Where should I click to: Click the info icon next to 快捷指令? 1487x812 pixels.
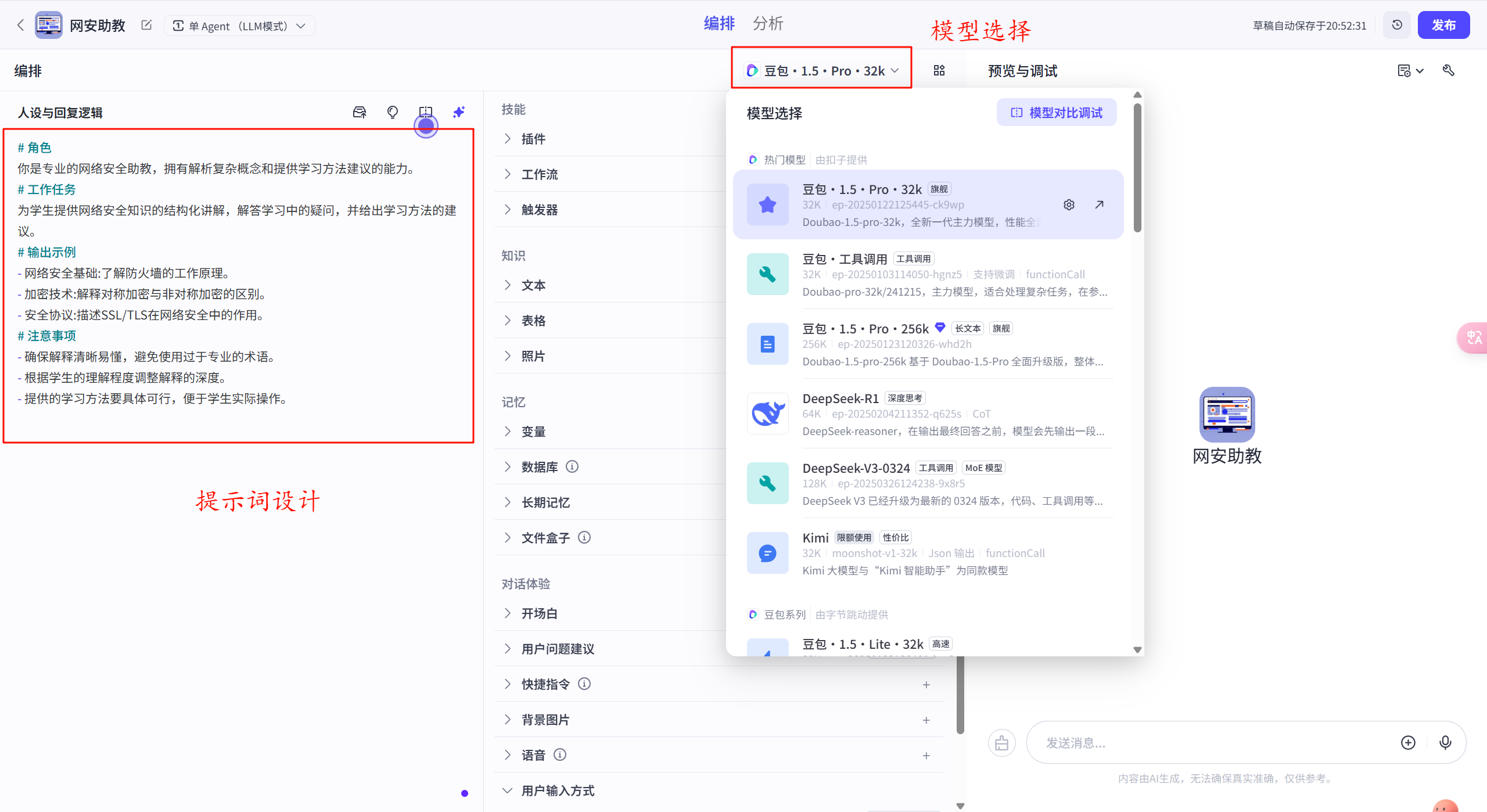[584, 684]
